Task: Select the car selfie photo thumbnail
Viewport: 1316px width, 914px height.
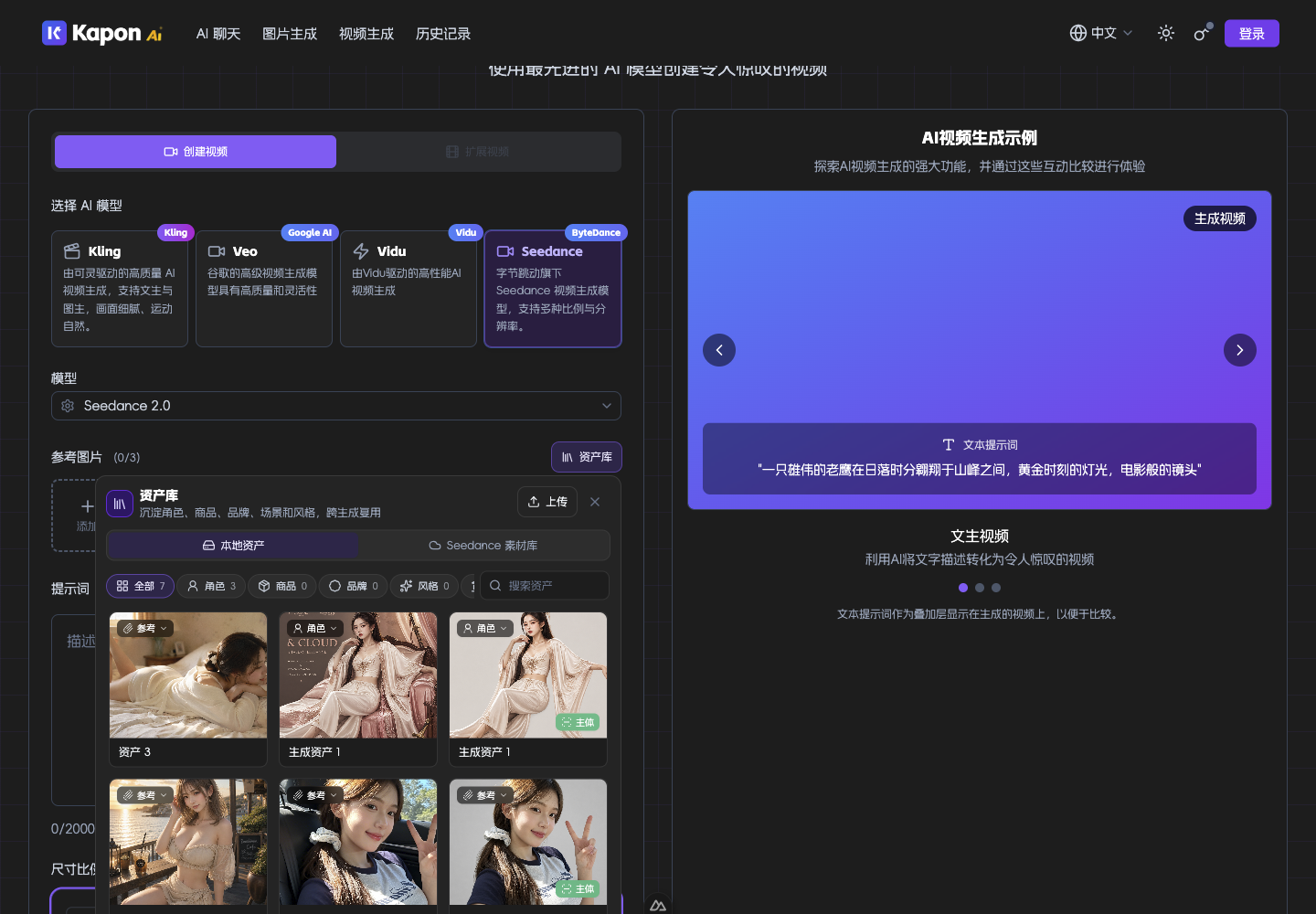Action: (x=358, y=843)
